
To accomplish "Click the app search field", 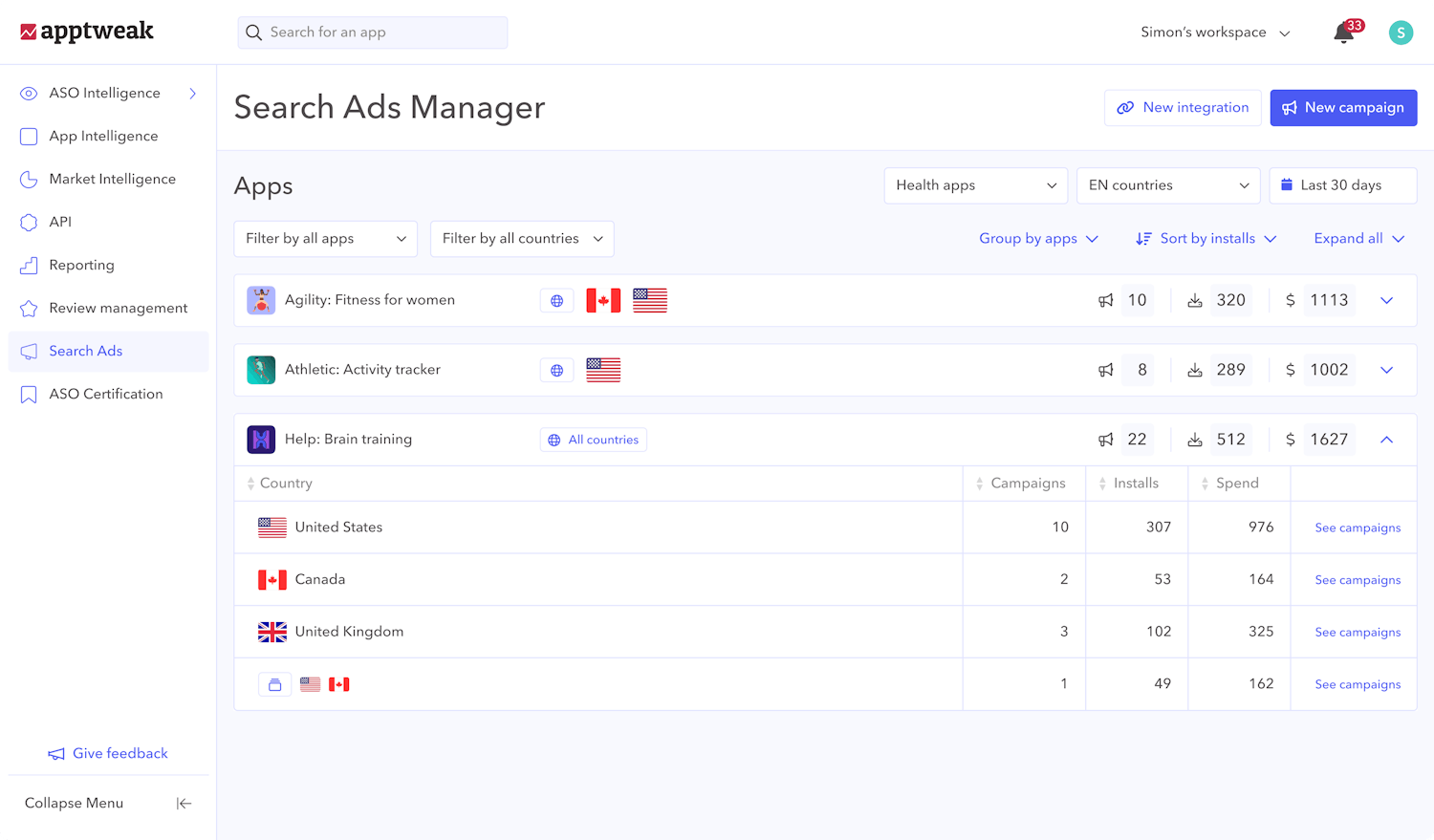I will (372, 32).
